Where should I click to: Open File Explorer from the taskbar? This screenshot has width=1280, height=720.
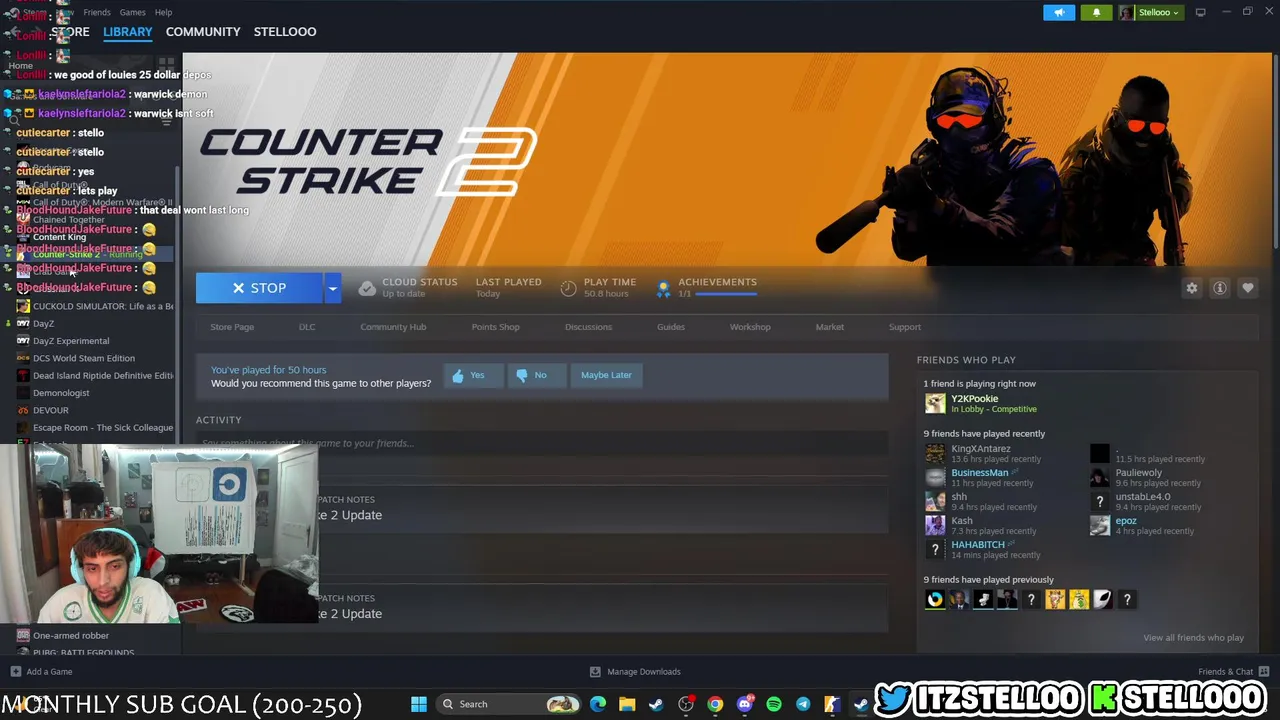click(627, 704)
